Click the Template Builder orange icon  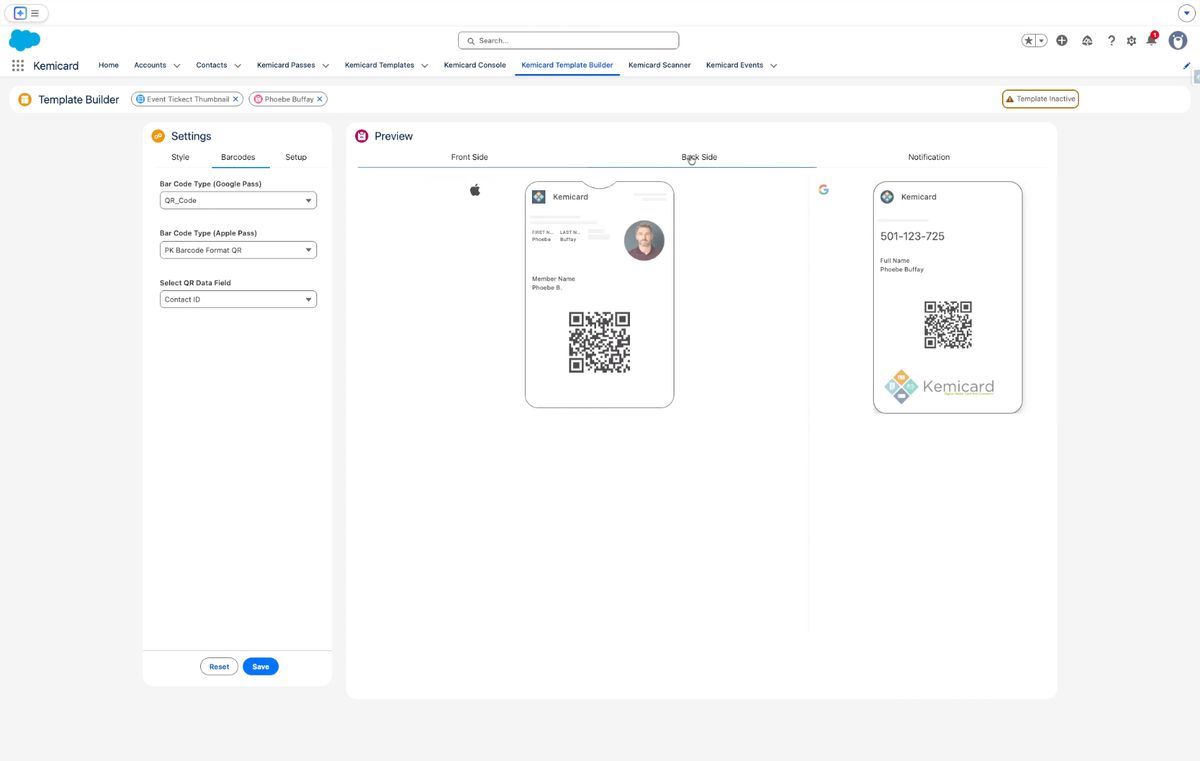click(x=25, y=99)
